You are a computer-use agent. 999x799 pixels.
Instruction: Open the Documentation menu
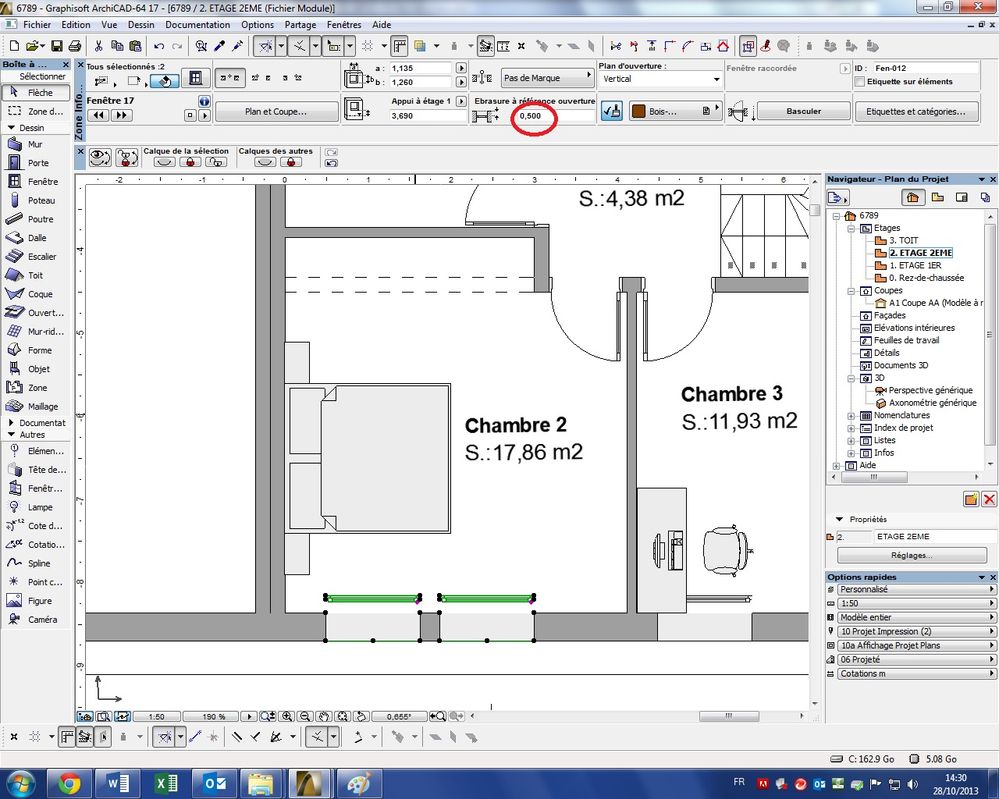tap(198, 24)
